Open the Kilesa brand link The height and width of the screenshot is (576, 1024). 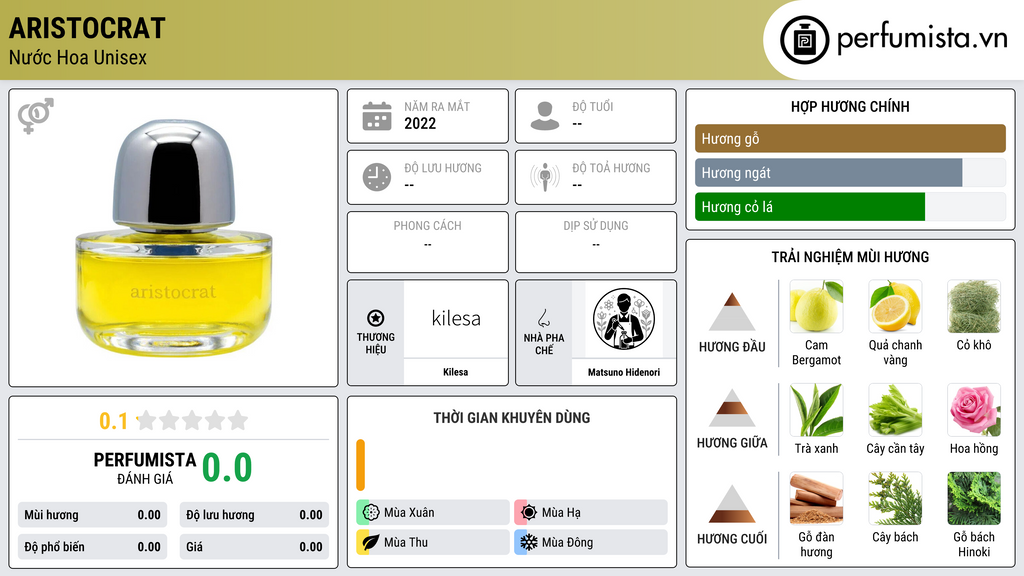click(456, 332)
